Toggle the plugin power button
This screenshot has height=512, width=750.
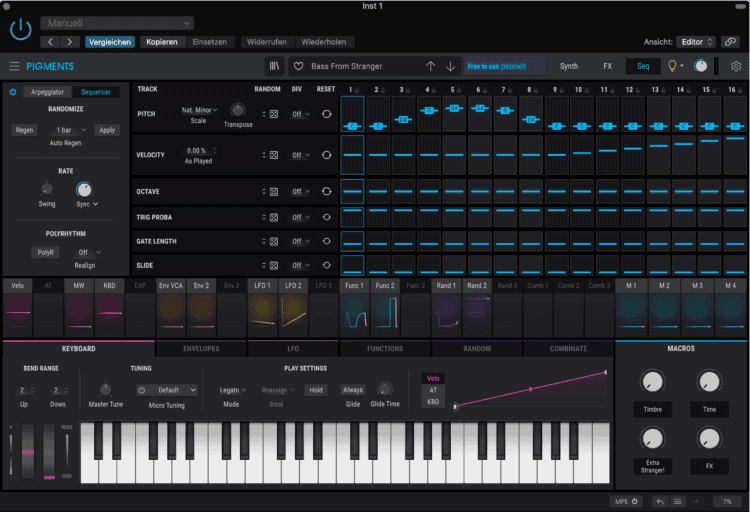(21, 30)
